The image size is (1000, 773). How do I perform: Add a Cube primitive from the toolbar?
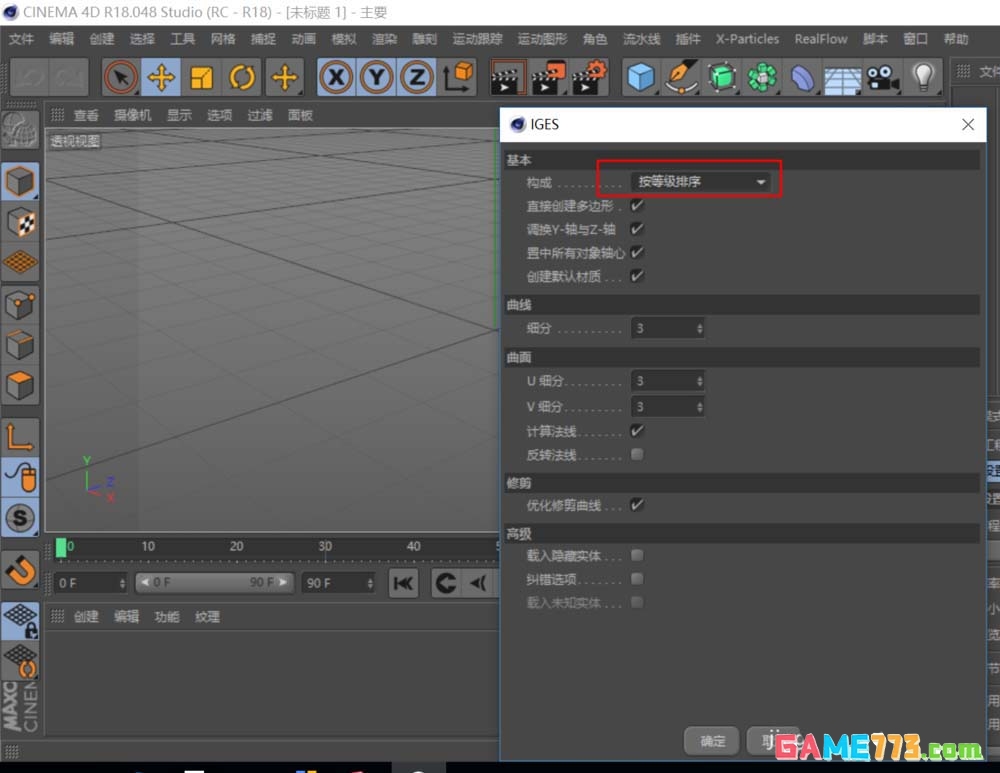tap(640, 77)
